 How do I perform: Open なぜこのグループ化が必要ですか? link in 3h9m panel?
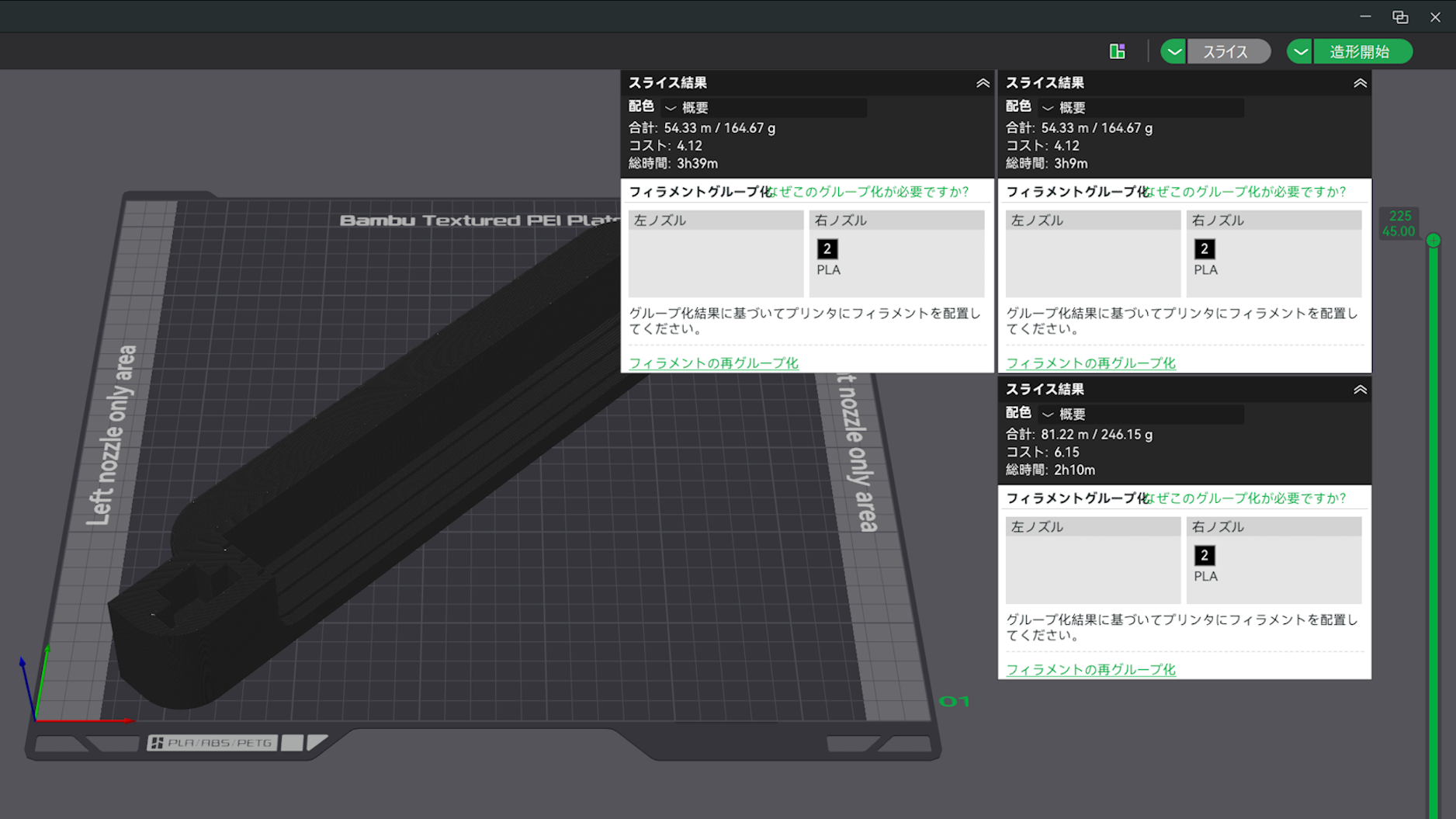[1246, 192]
